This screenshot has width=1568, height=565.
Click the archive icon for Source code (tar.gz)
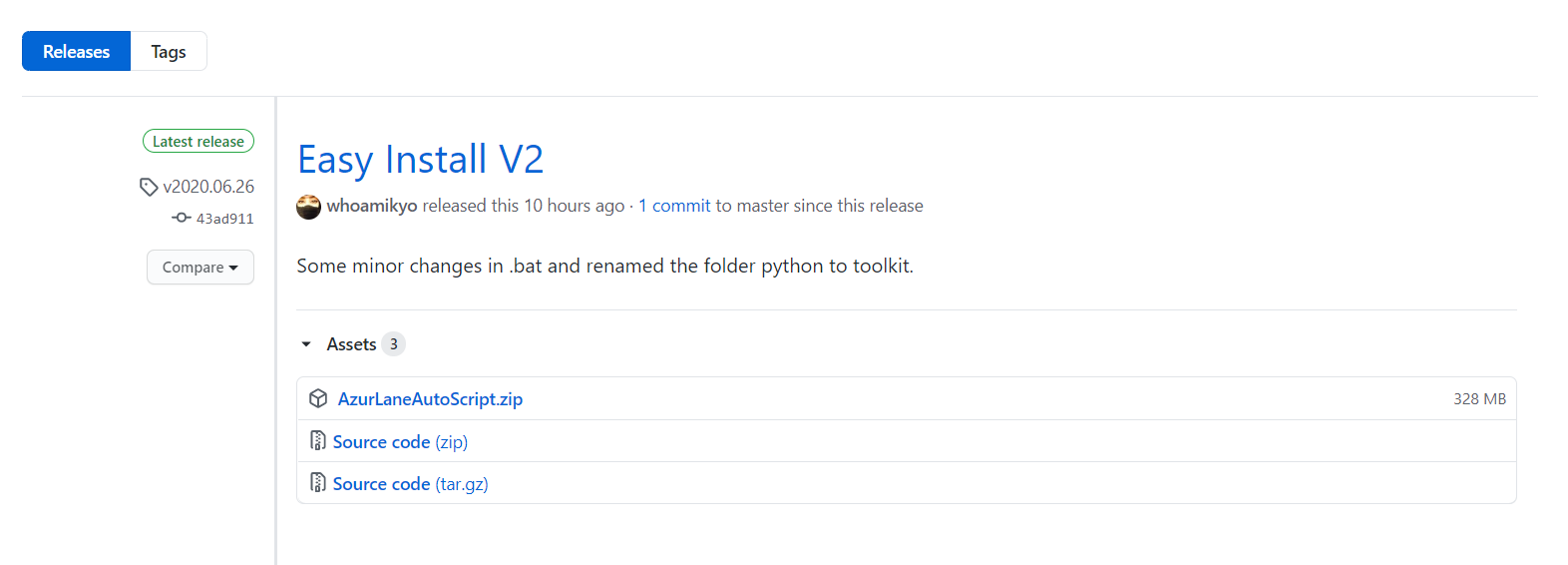[318, 483]
